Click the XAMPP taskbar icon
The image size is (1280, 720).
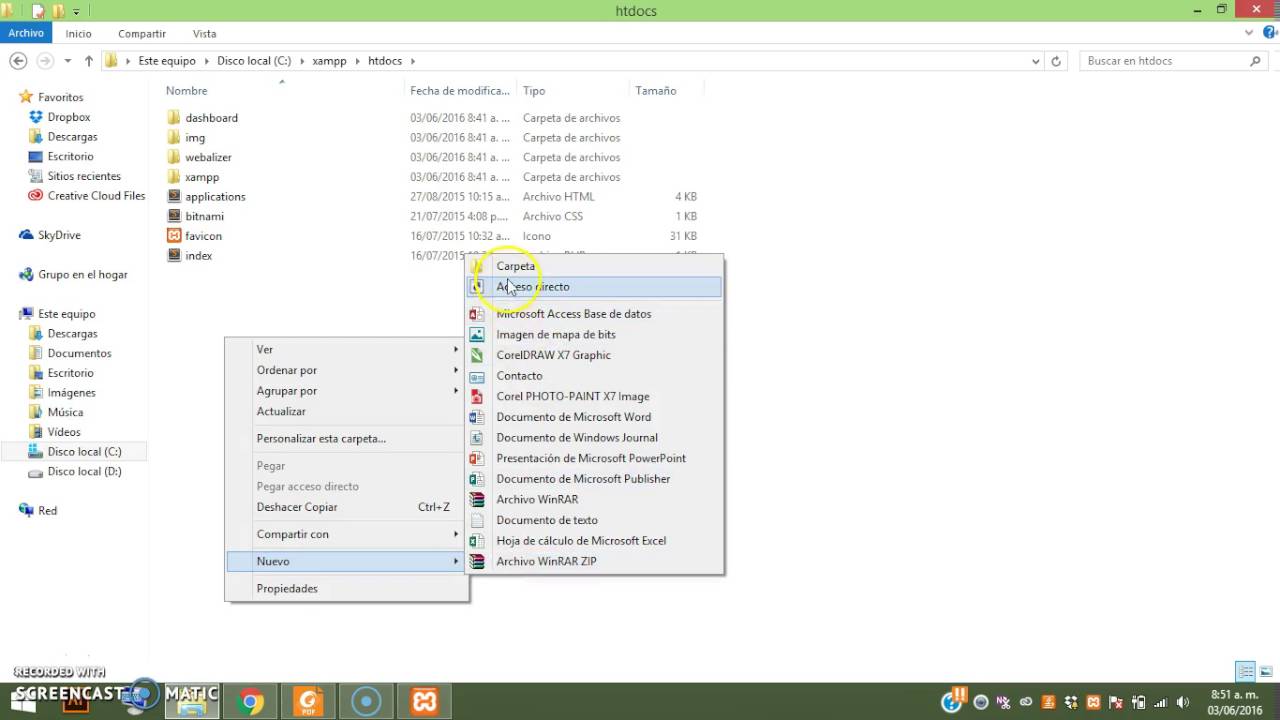point(424,702)
